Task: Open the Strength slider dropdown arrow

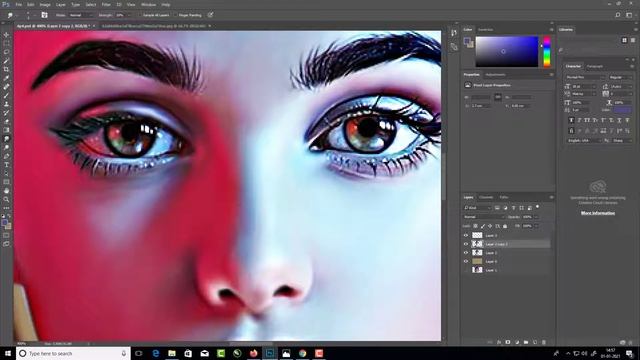Action: 130,15
